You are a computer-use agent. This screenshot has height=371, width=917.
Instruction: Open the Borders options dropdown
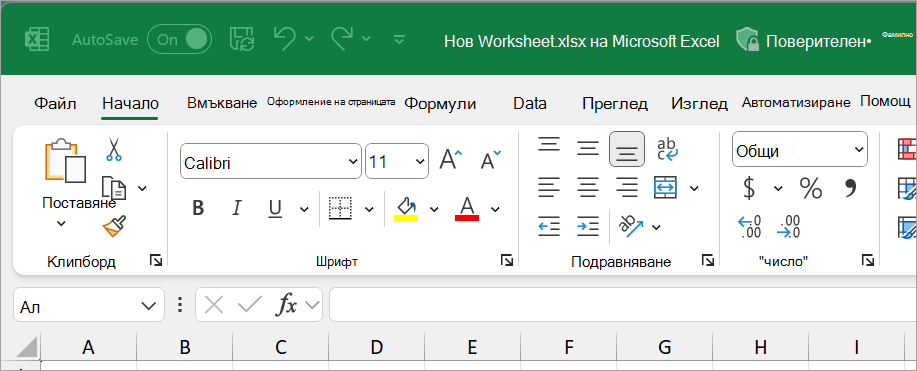coord(369,208)
